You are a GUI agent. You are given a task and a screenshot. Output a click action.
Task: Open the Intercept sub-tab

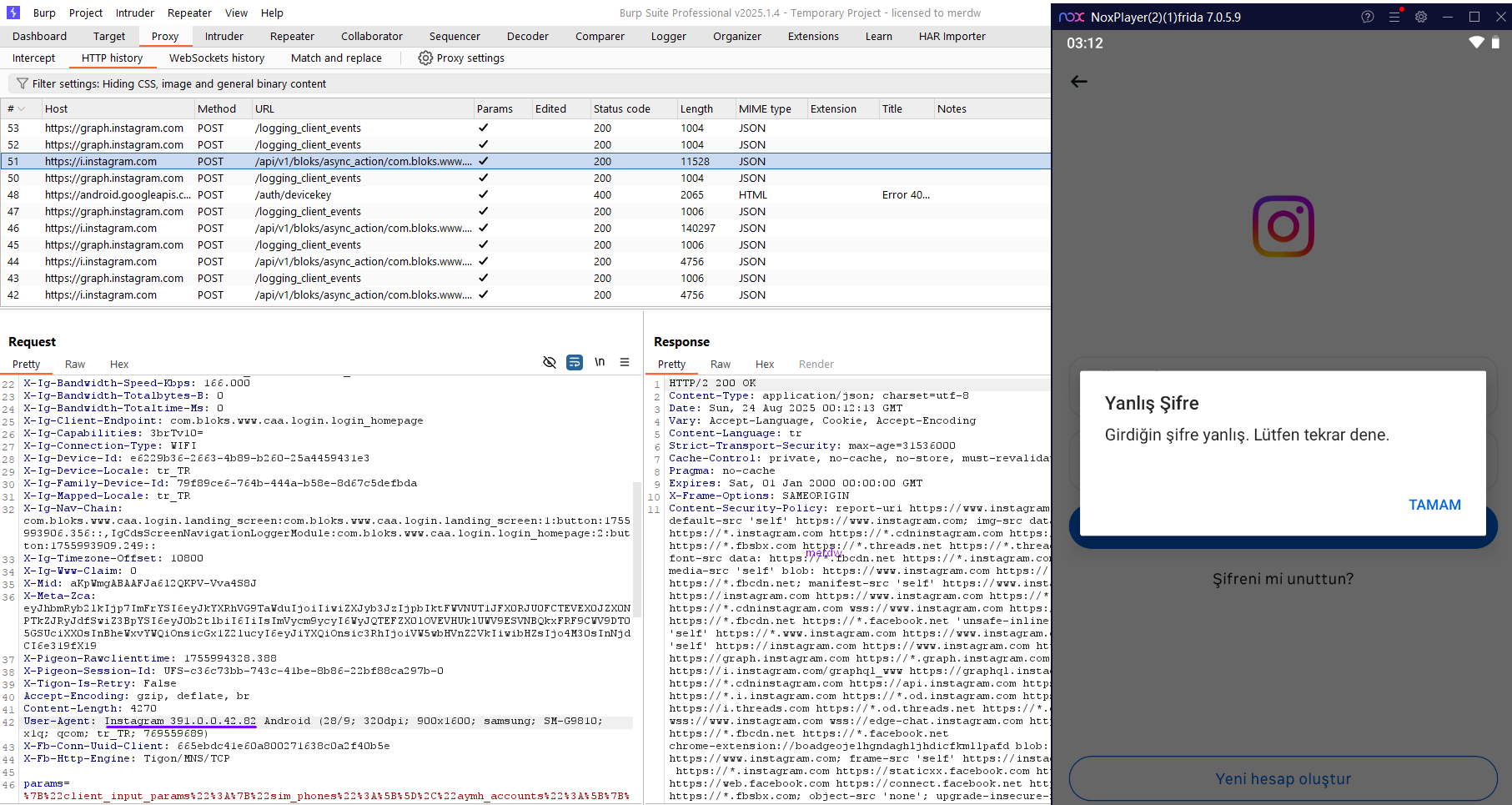click(33, 58)
